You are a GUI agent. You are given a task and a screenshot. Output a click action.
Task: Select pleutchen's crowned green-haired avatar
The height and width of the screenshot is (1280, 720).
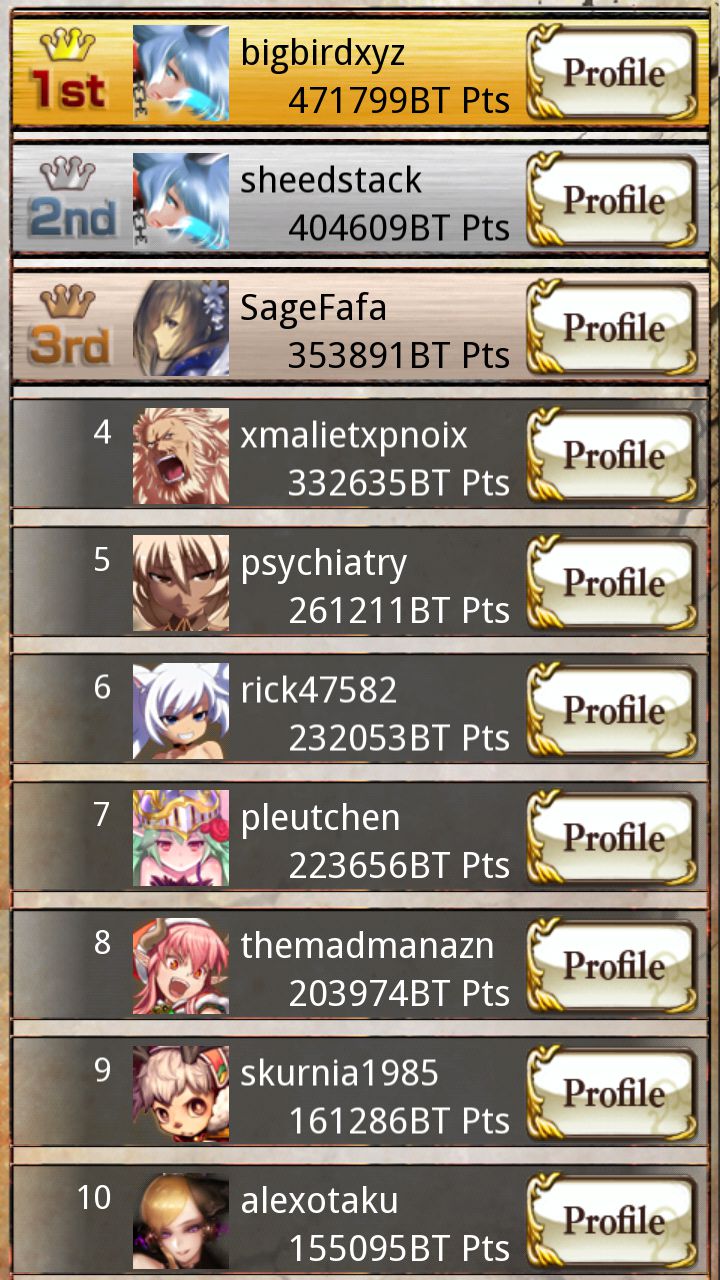point(181,838)
